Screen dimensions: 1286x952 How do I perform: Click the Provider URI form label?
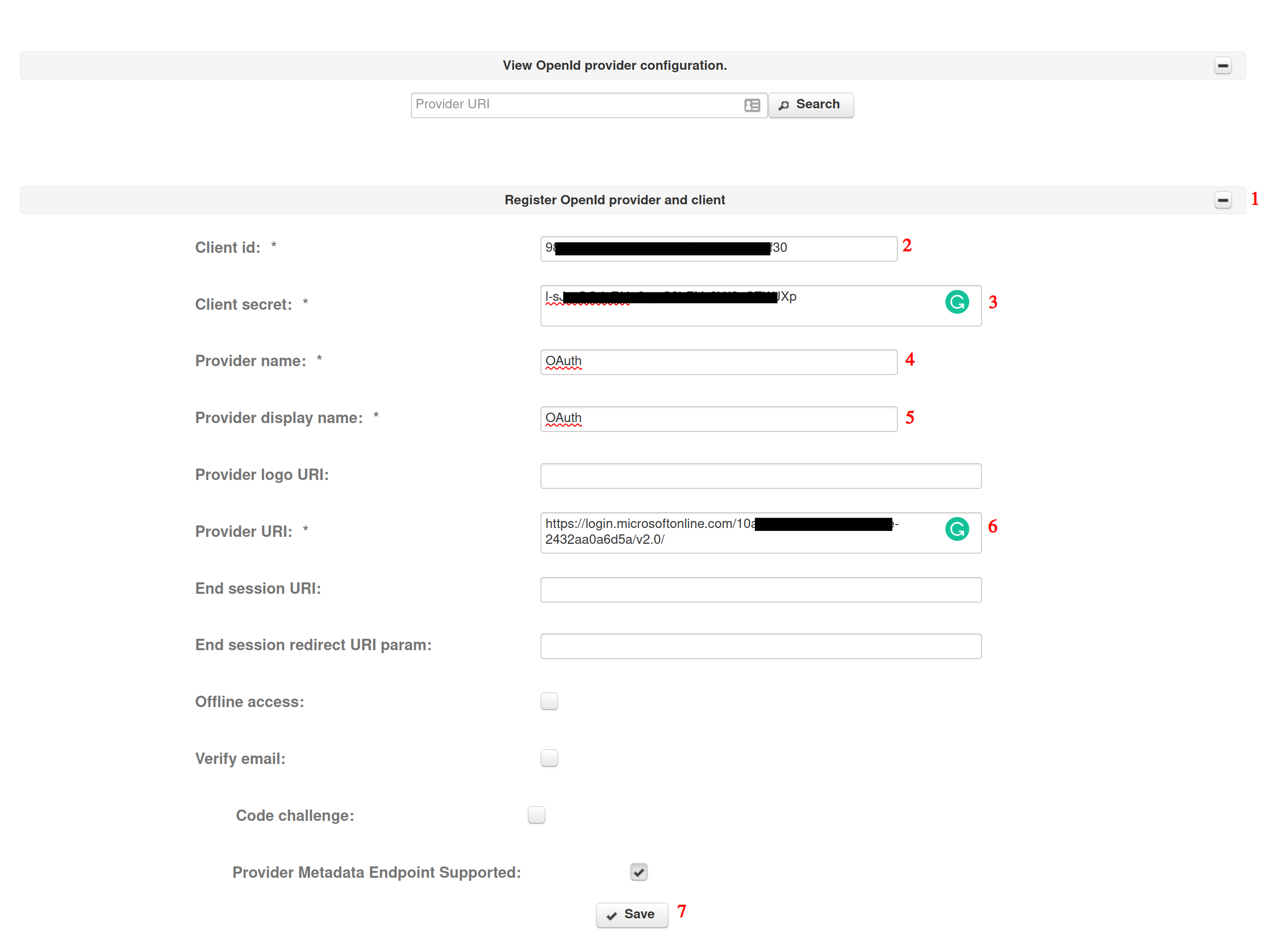(243, 531)
